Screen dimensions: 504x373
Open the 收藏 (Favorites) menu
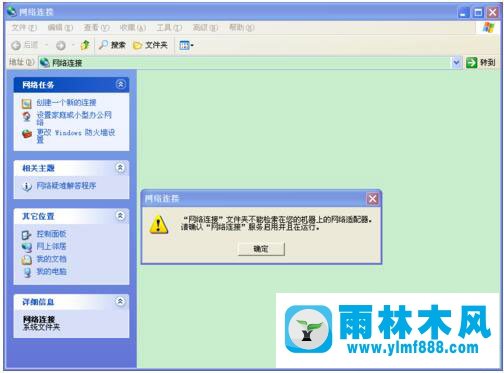pyautogui.click(x=133, y=27)
